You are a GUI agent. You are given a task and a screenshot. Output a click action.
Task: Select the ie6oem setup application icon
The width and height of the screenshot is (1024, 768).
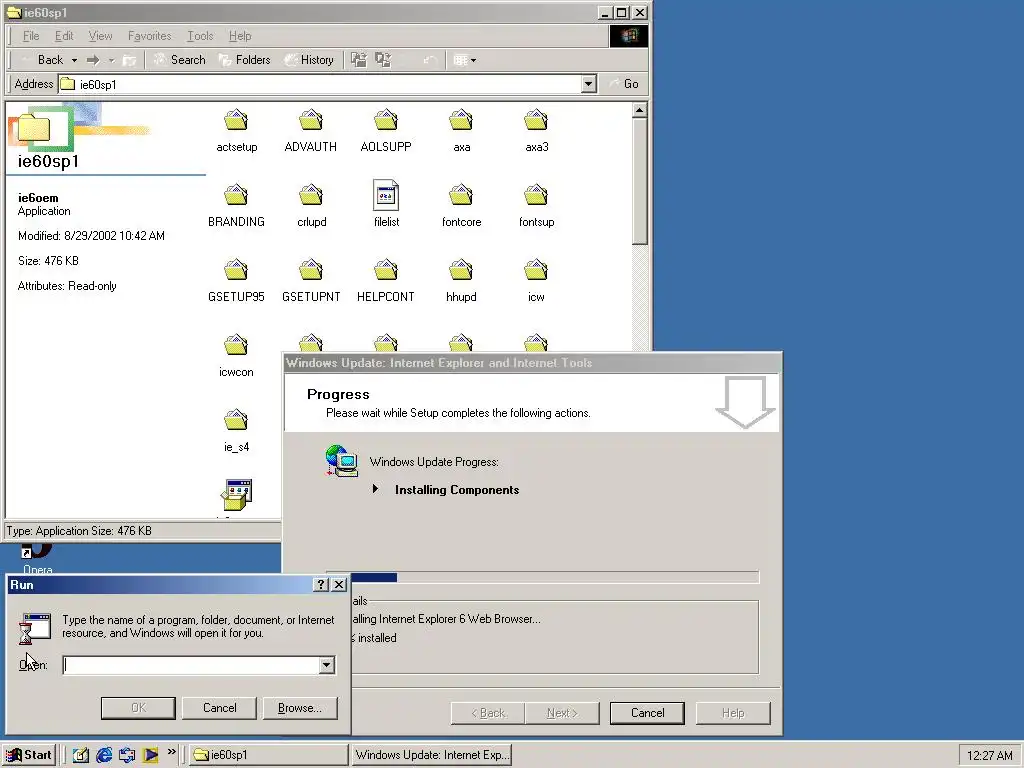tap(236, 495)
